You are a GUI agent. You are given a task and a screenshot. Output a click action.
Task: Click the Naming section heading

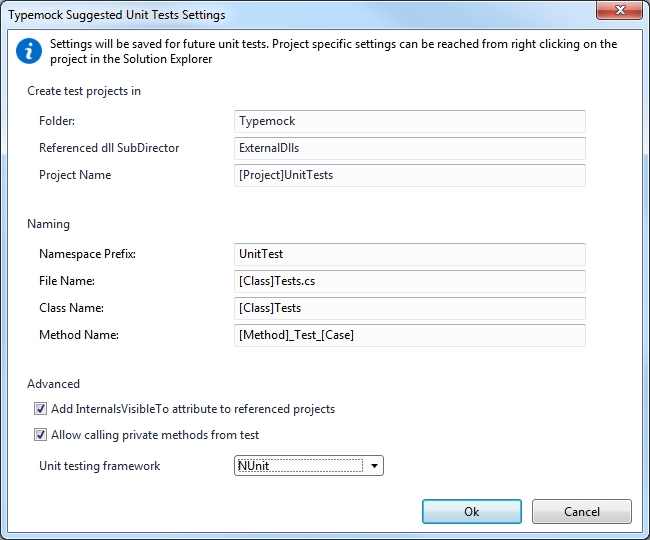point(48,224)
